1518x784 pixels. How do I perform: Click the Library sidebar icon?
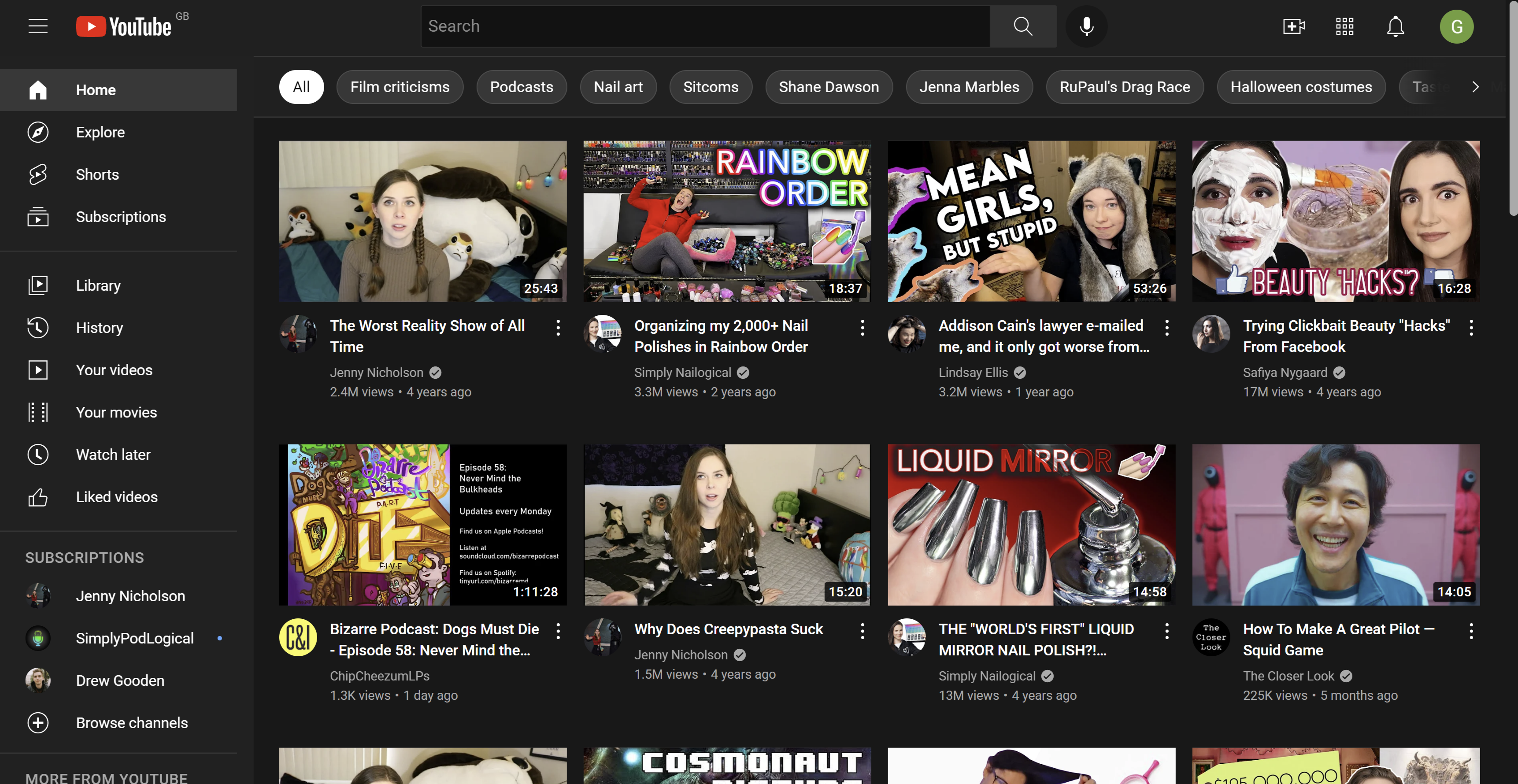(38, 285)
